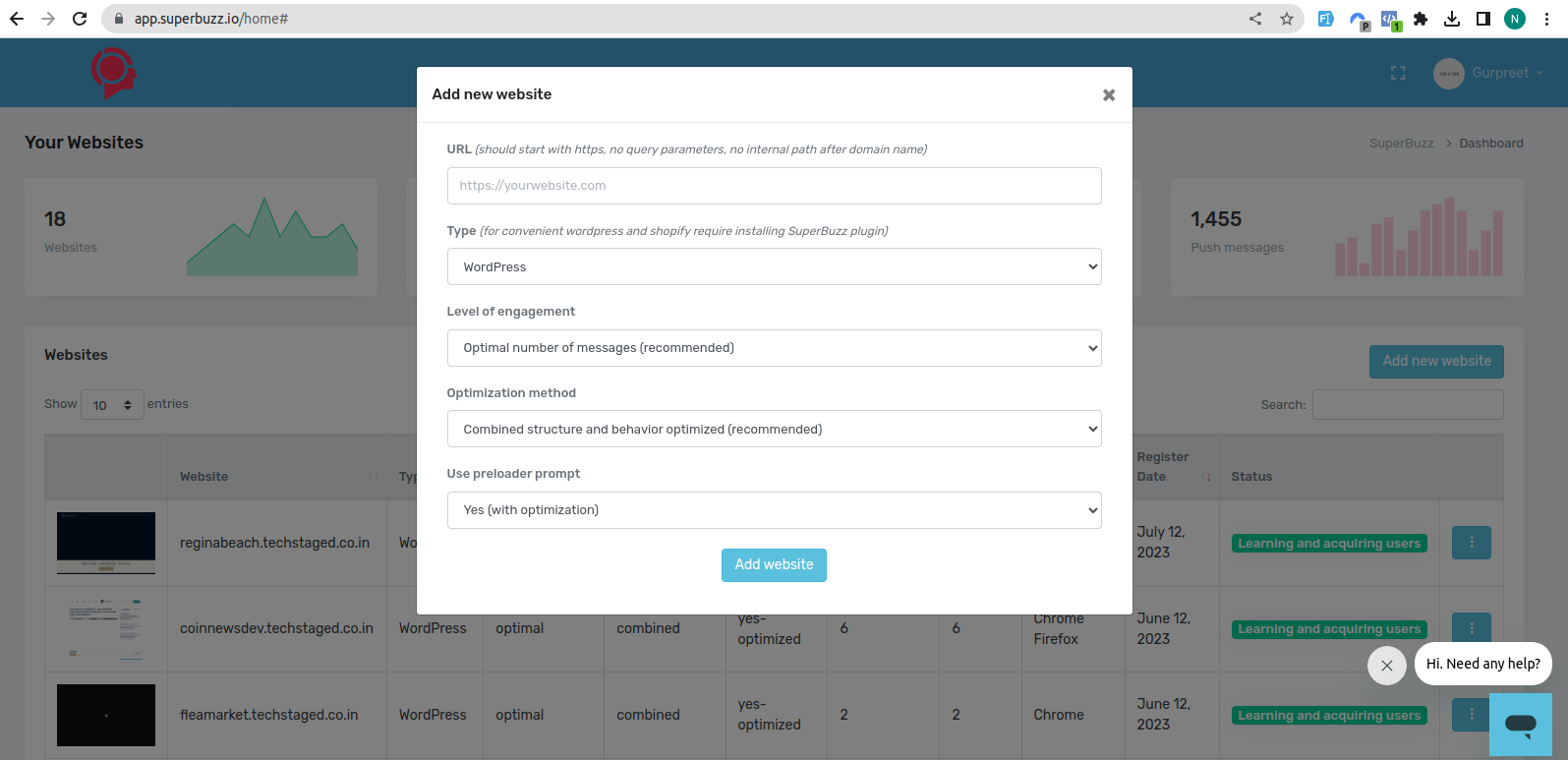Open the browser extensions puzzle icon
Viewport: 1568px width, 760px height.
click(1421, 19)
